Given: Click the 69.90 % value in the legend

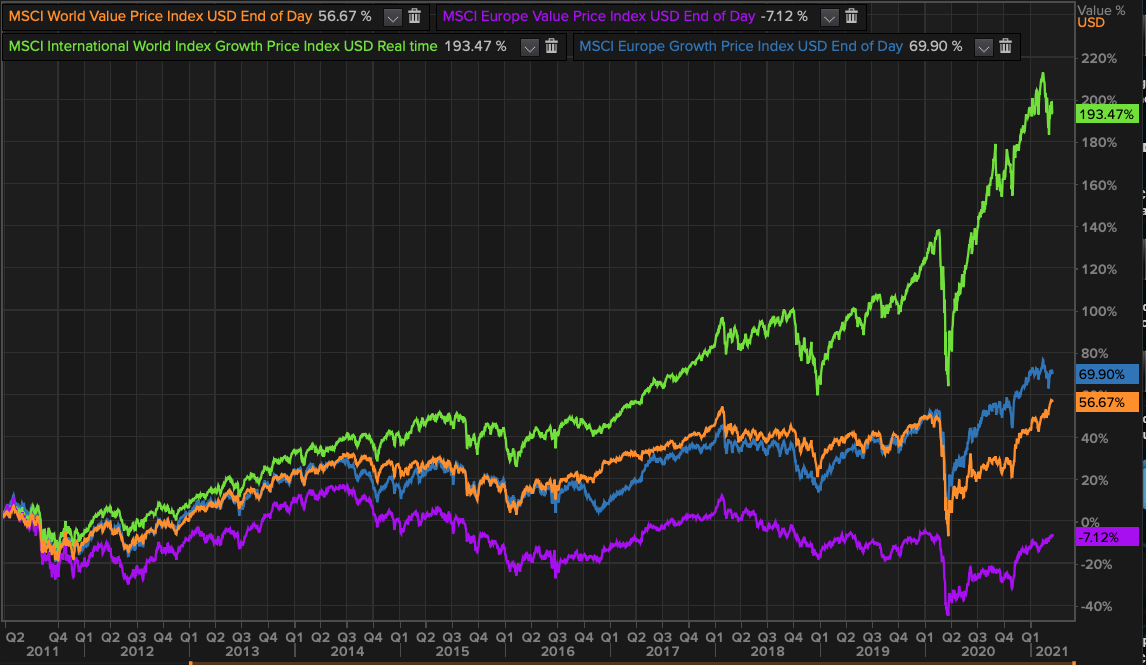Looking at the screenshot, I should (936, 46).
